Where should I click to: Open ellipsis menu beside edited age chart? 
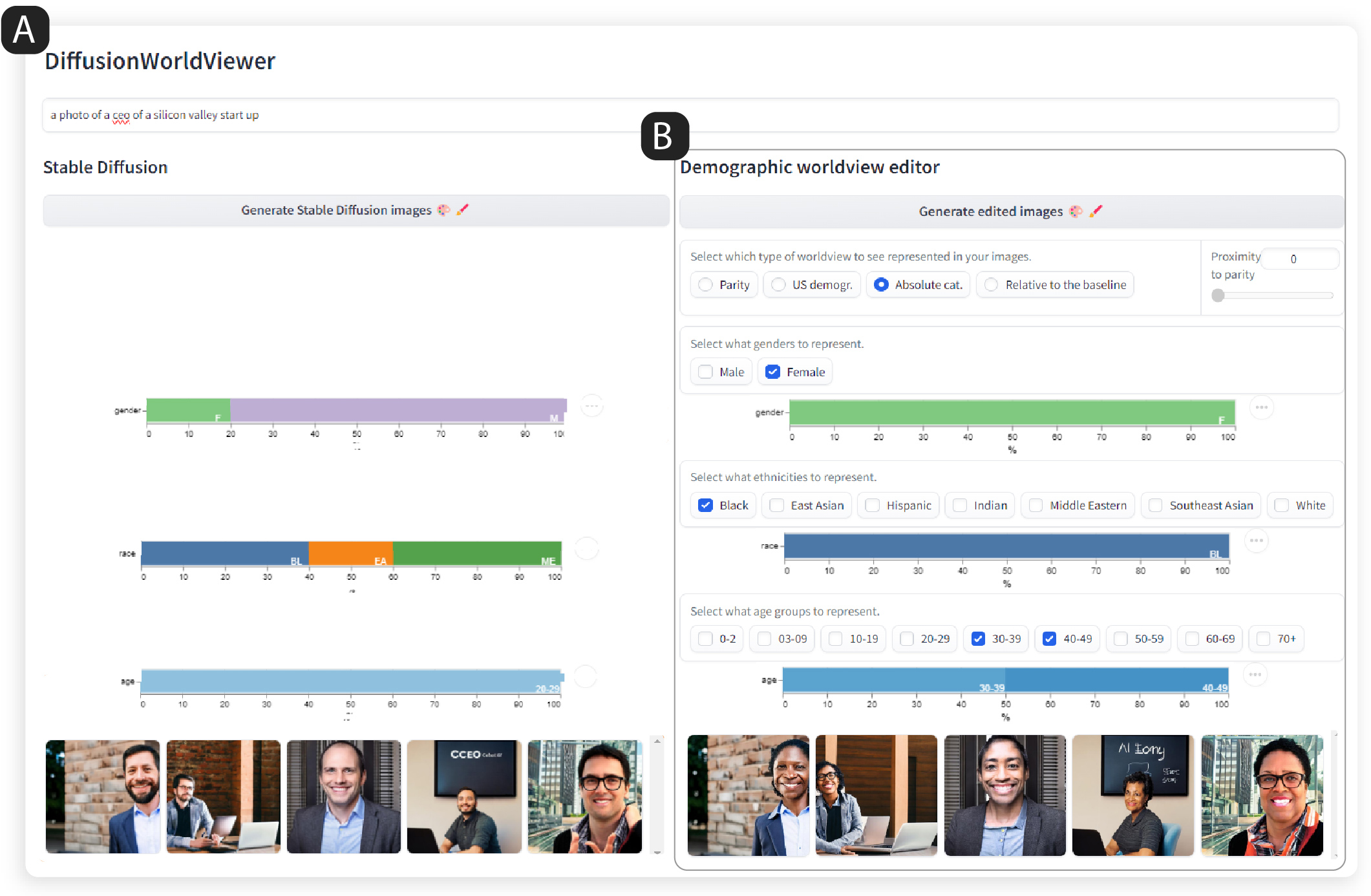(1255, 674)
